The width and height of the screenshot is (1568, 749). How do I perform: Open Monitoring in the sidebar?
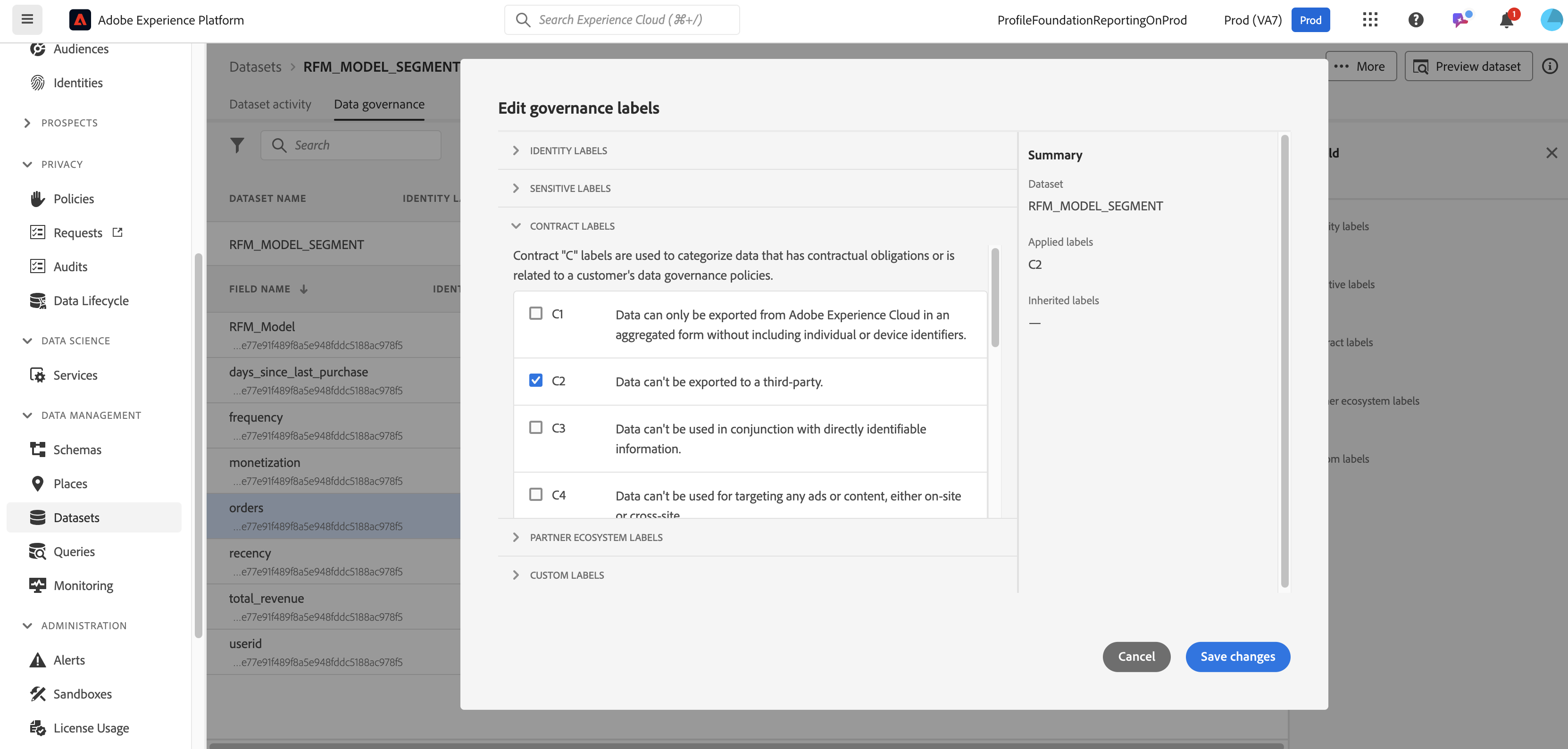(x=83, y=585)
